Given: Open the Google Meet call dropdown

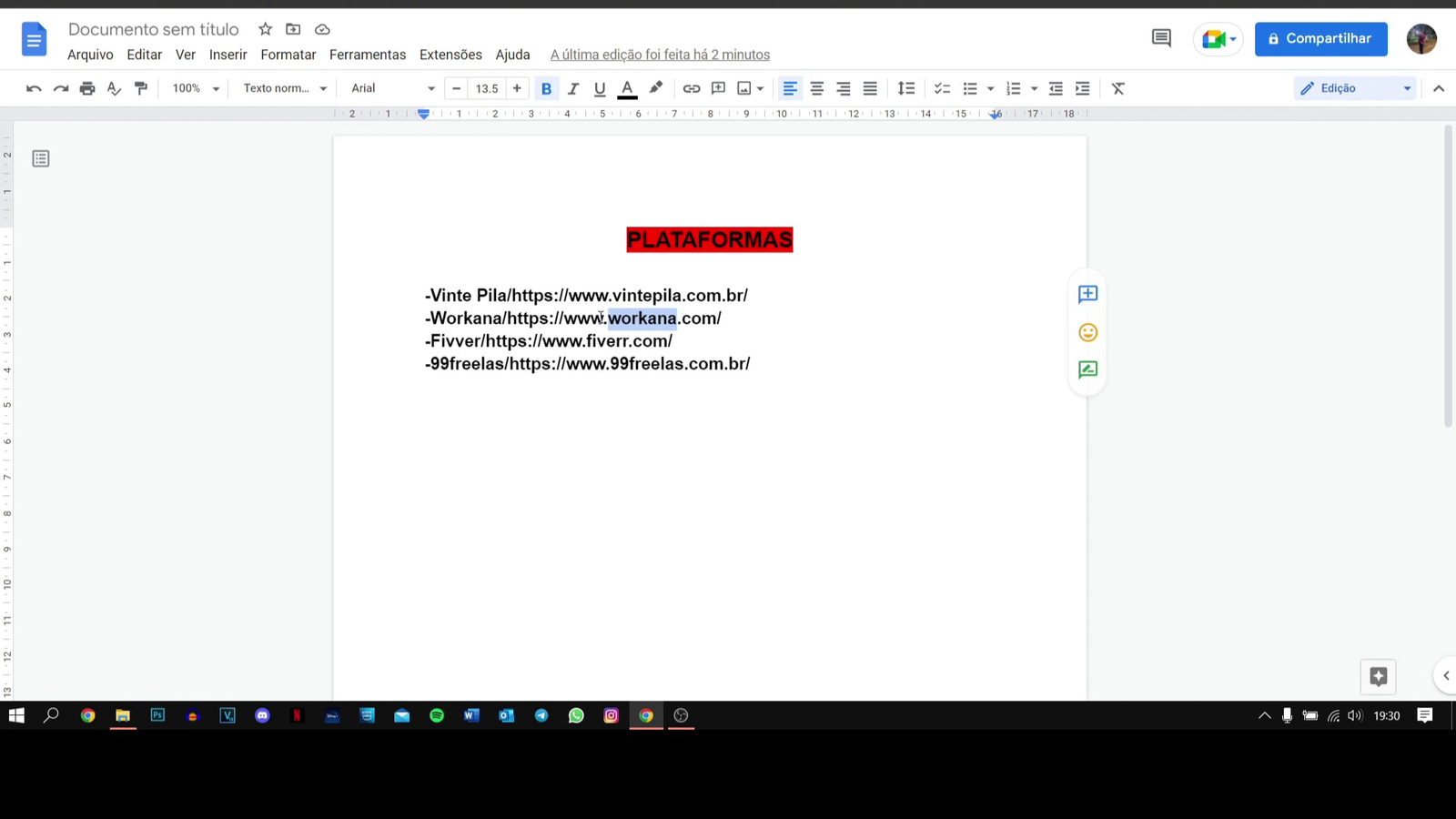Looking at the screenshot, I should [x=1218, y=39].
